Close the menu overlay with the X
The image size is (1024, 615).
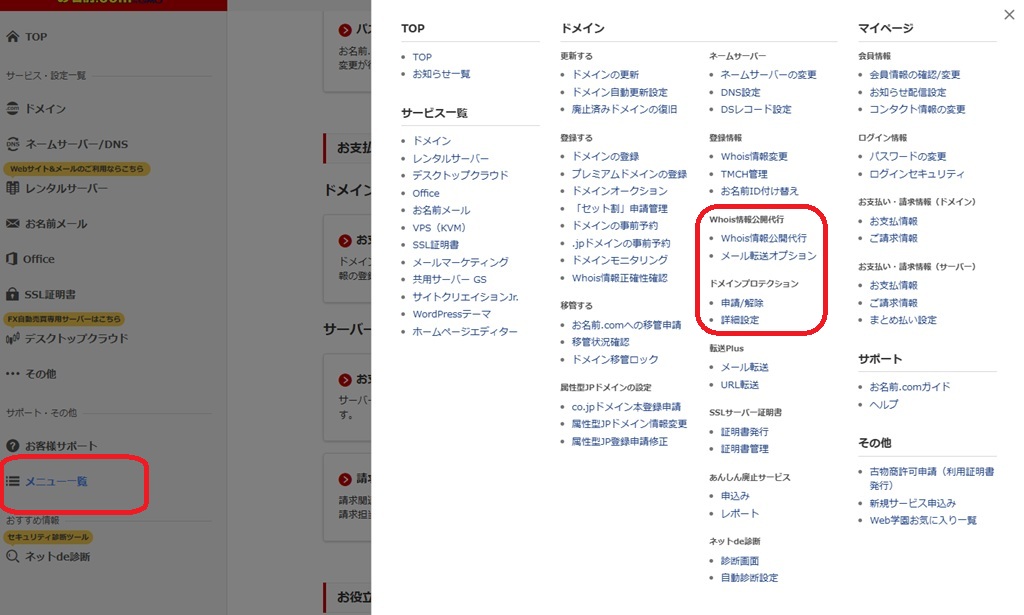click(1009, 14)
